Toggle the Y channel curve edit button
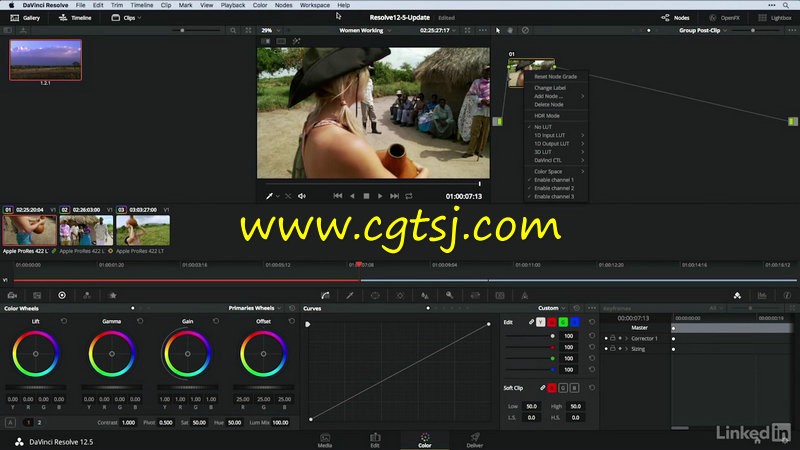800x450 pixels. click(541, 322)
